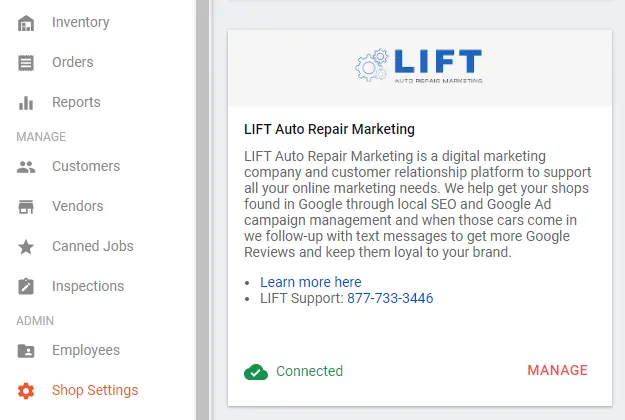Screen dimensions: 625x420
Task: Click the Employees folder icon
Action: pos(26,351)
